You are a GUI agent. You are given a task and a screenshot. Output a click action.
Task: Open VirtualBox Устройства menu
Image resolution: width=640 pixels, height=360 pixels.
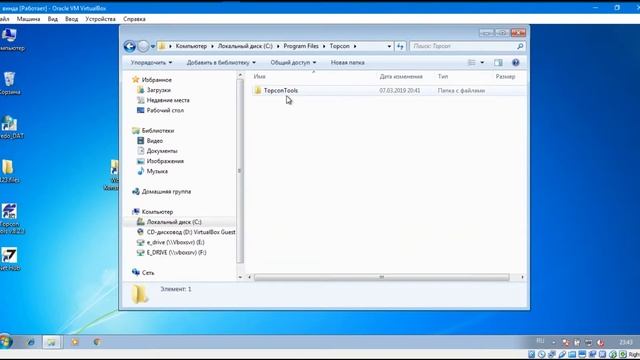[x=100, y=19]
